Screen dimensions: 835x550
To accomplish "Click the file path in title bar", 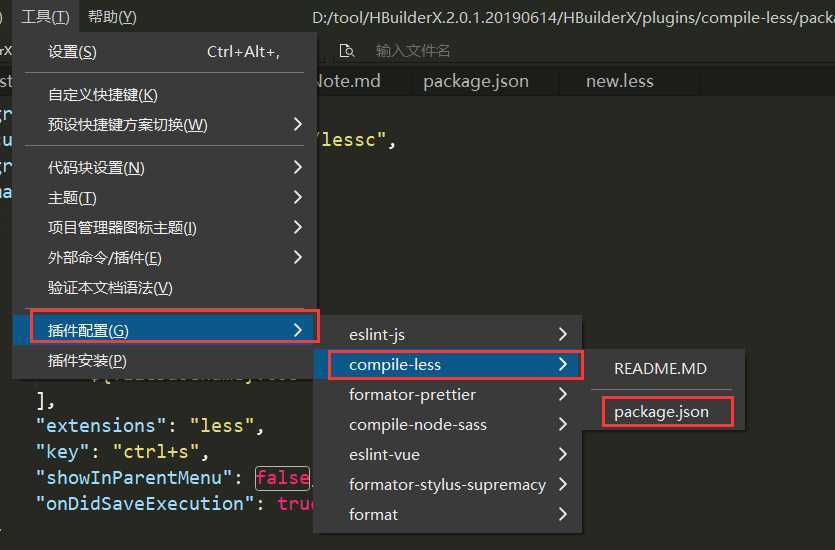I will pyautogui.click(x=573, y=18).
